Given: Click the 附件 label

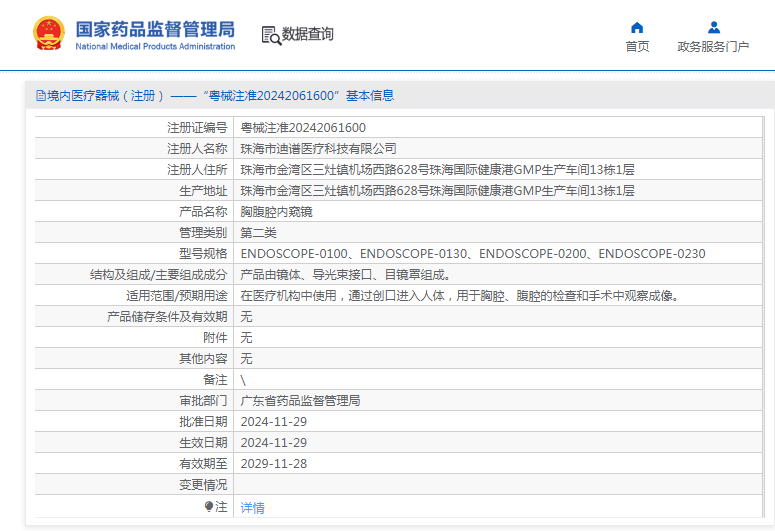Looking at the screenshot, I should tap(215, 338).
